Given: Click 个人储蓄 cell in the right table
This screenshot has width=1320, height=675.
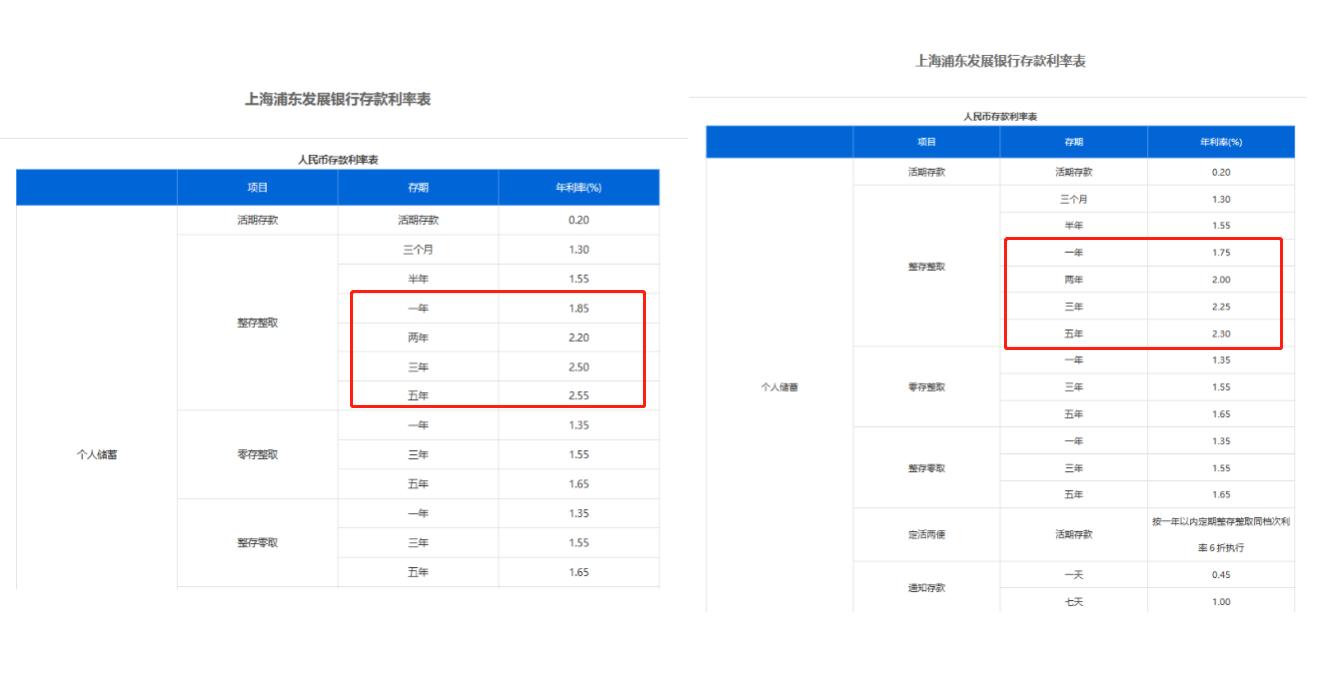Looking at the screenshot, I should (779, 387).
